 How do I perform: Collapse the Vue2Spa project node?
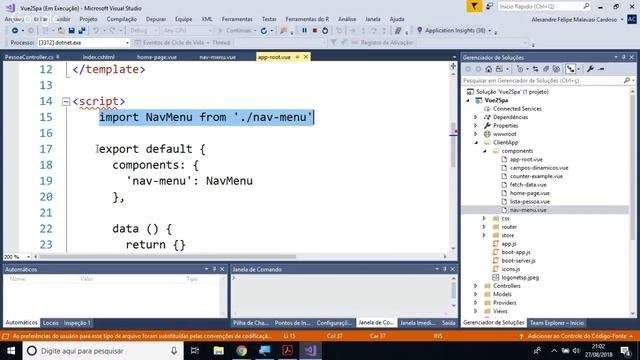click(x=468, y=100)
